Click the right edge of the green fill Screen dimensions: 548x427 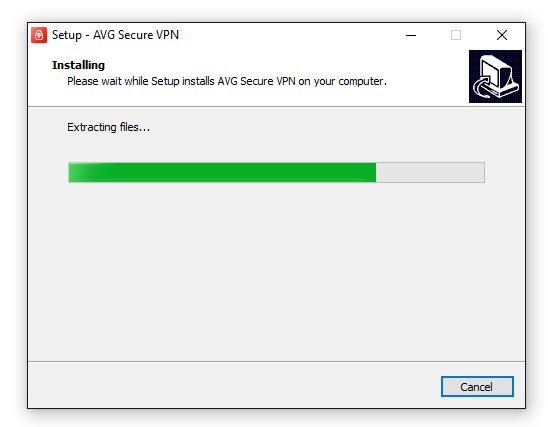(374, 172)
